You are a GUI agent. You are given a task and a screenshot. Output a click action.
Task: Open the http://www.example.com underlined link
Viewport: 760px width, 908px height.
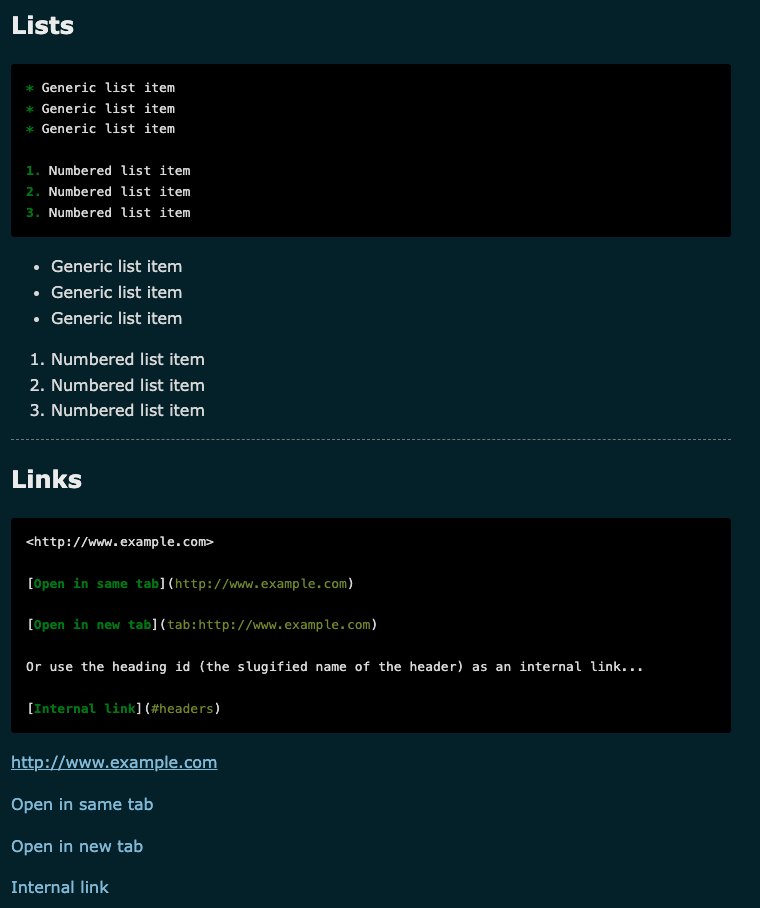[114, 763]
